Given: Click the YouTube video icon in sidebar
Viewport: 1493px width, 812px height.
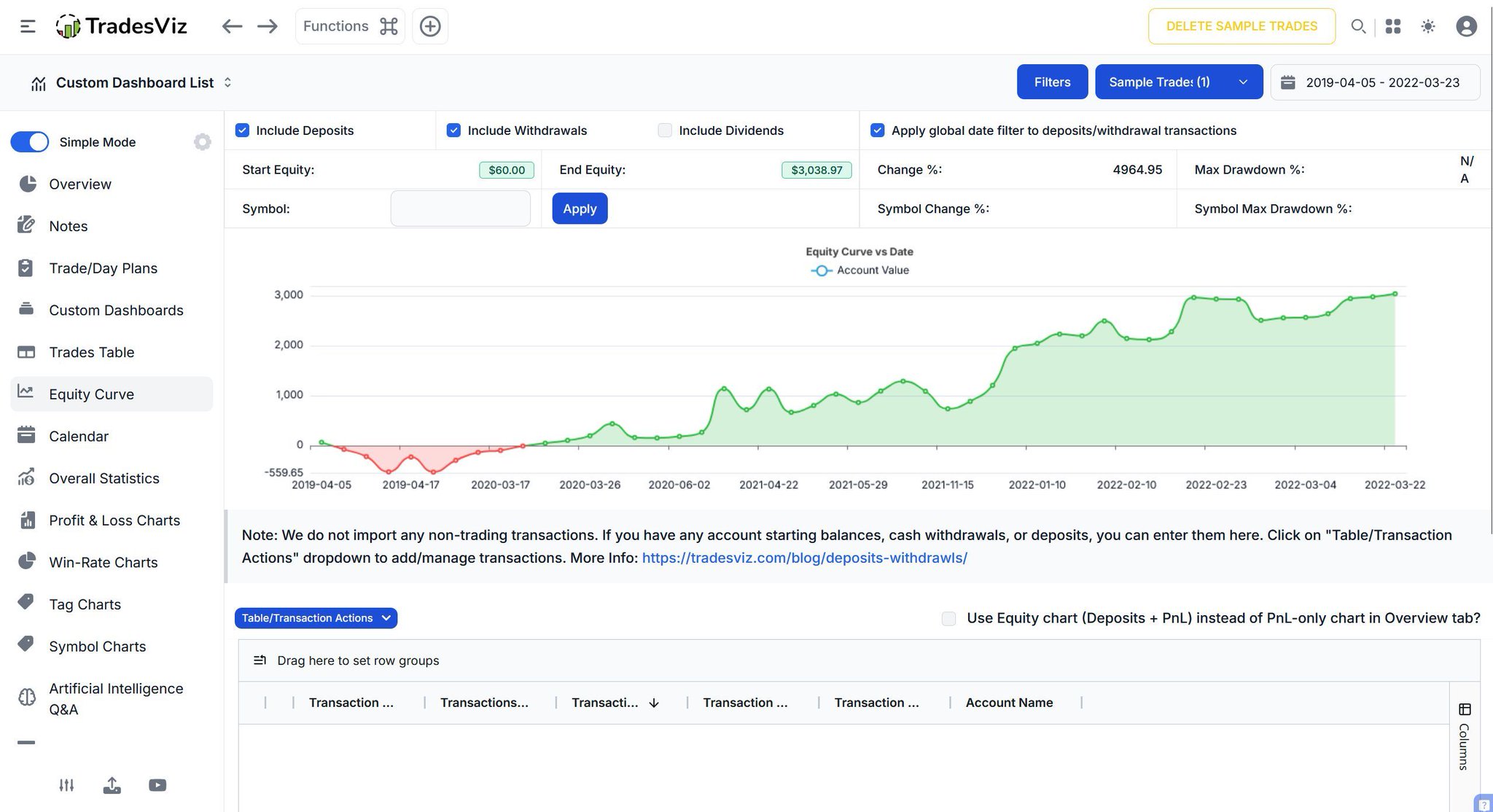Looking at the screenshot, I should 157,785.
